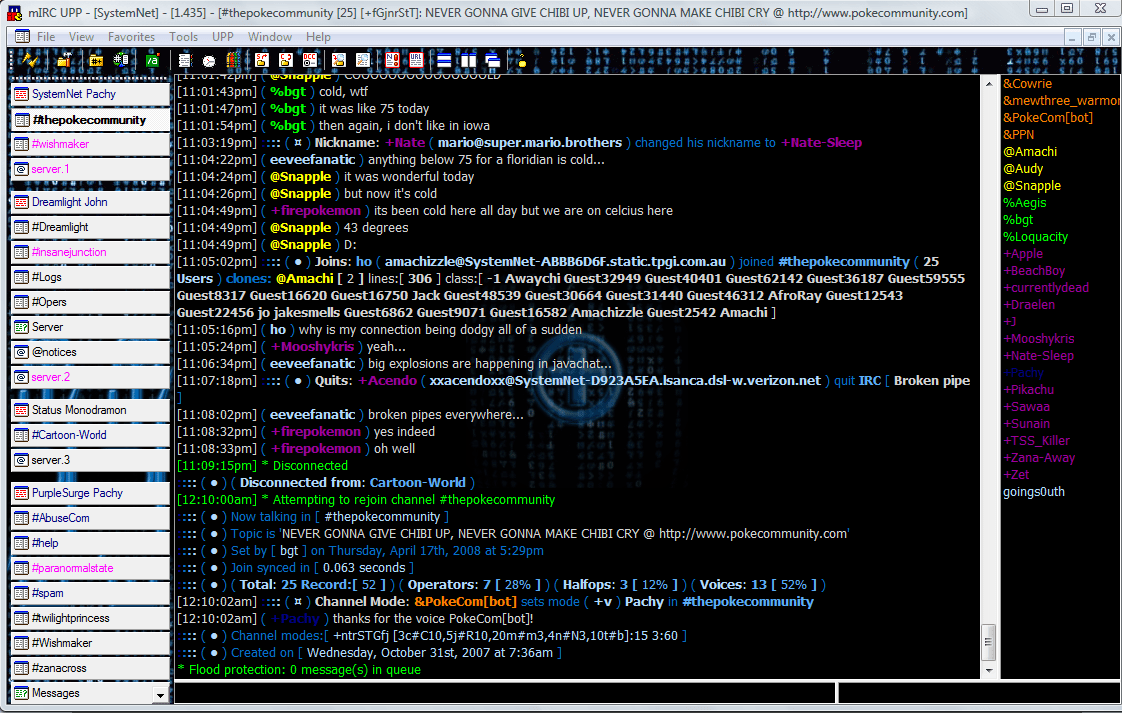Click the chat scrollbar down arrow

tap(989, 671)
